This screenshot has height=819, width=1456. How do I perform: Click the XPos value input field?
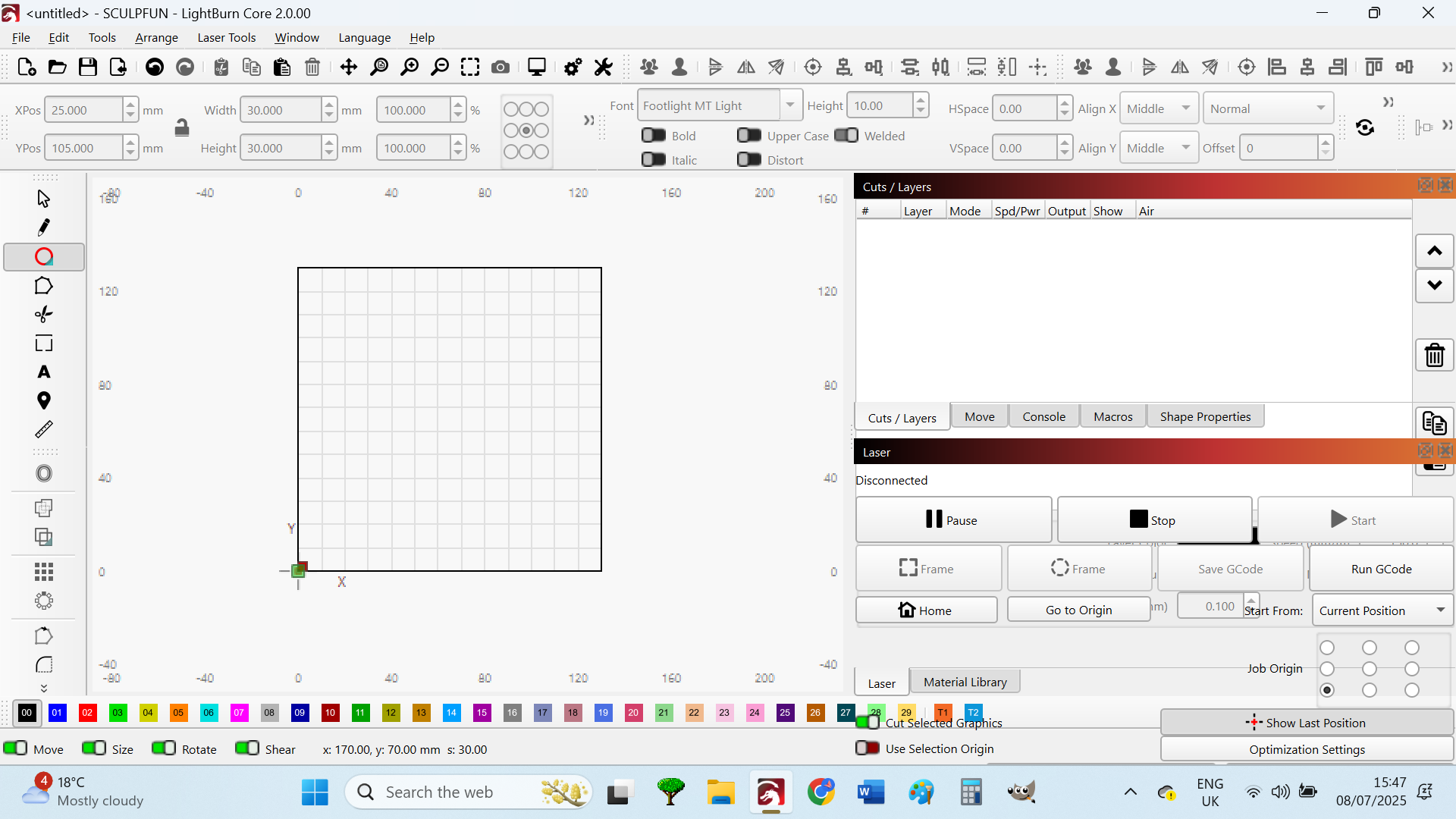[x=83, y=110]
